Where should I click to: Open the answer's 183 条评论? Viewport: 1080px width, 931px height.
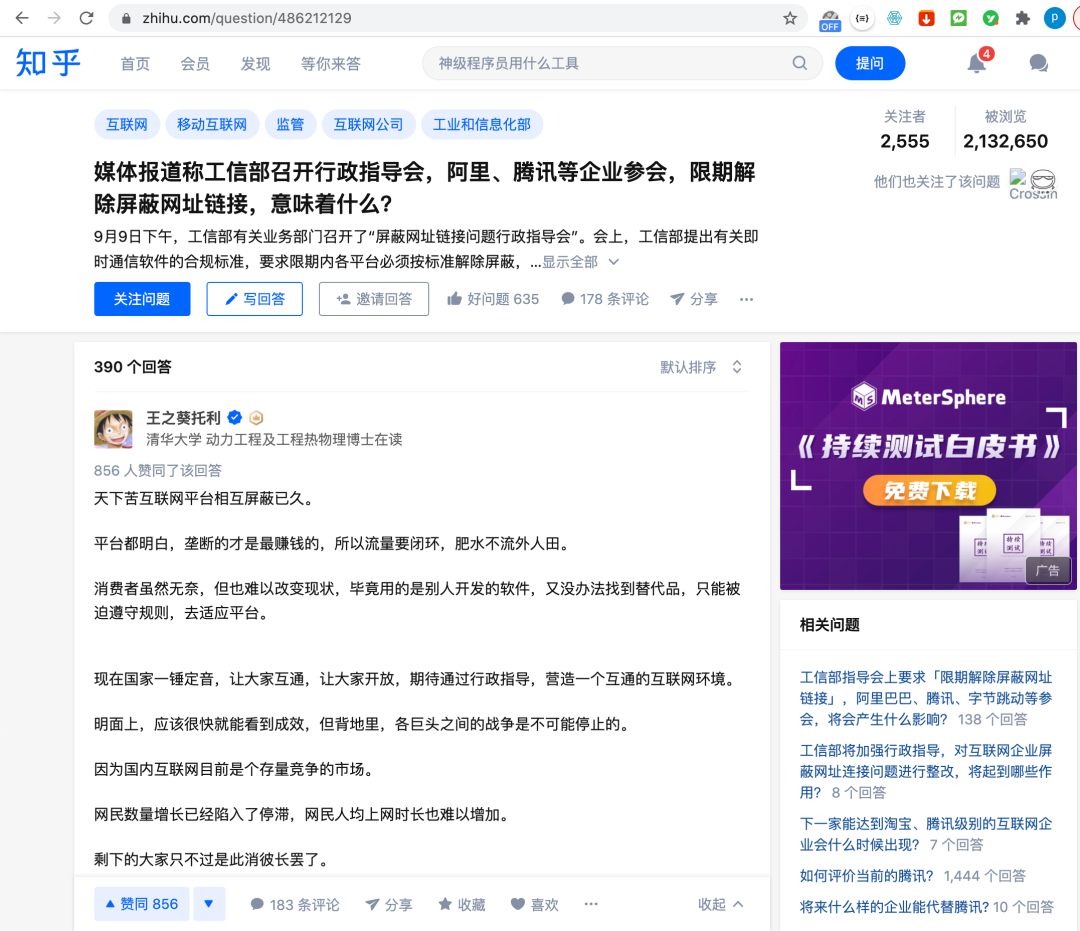coord(295,904)
